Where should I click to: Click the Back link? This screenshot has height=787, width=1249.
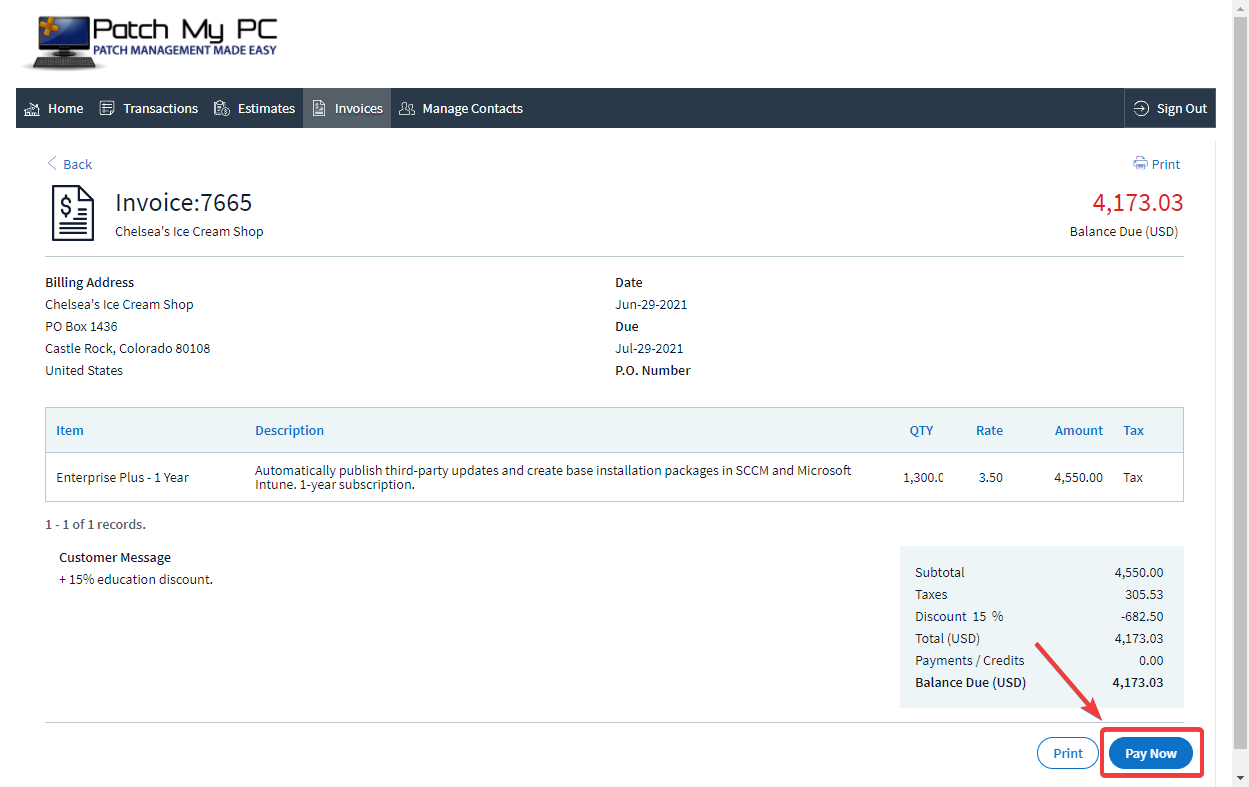pyautogui.click(x=69, y=164)
